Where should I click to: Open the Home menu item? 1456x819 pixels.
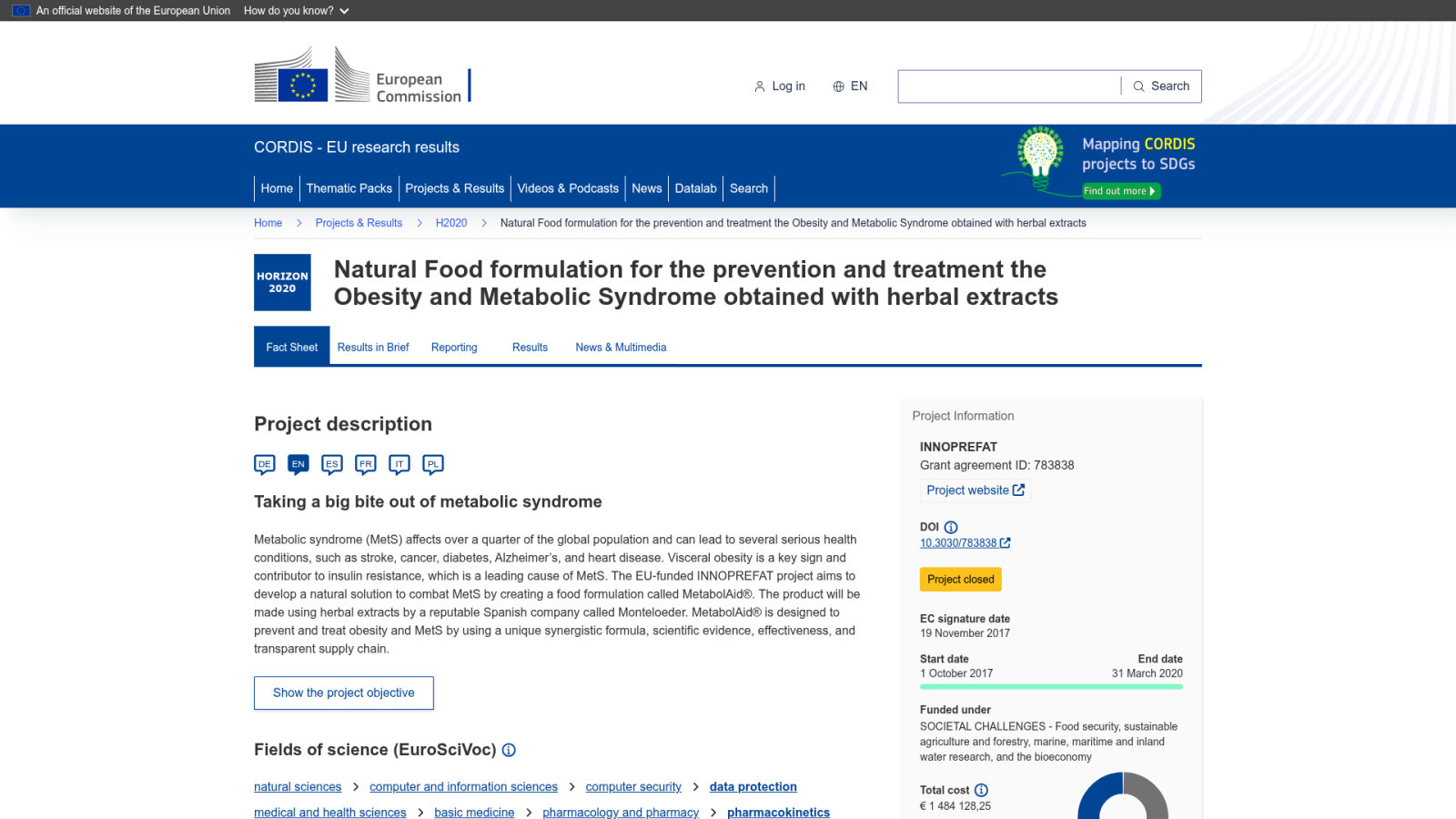tap(277, 188)
